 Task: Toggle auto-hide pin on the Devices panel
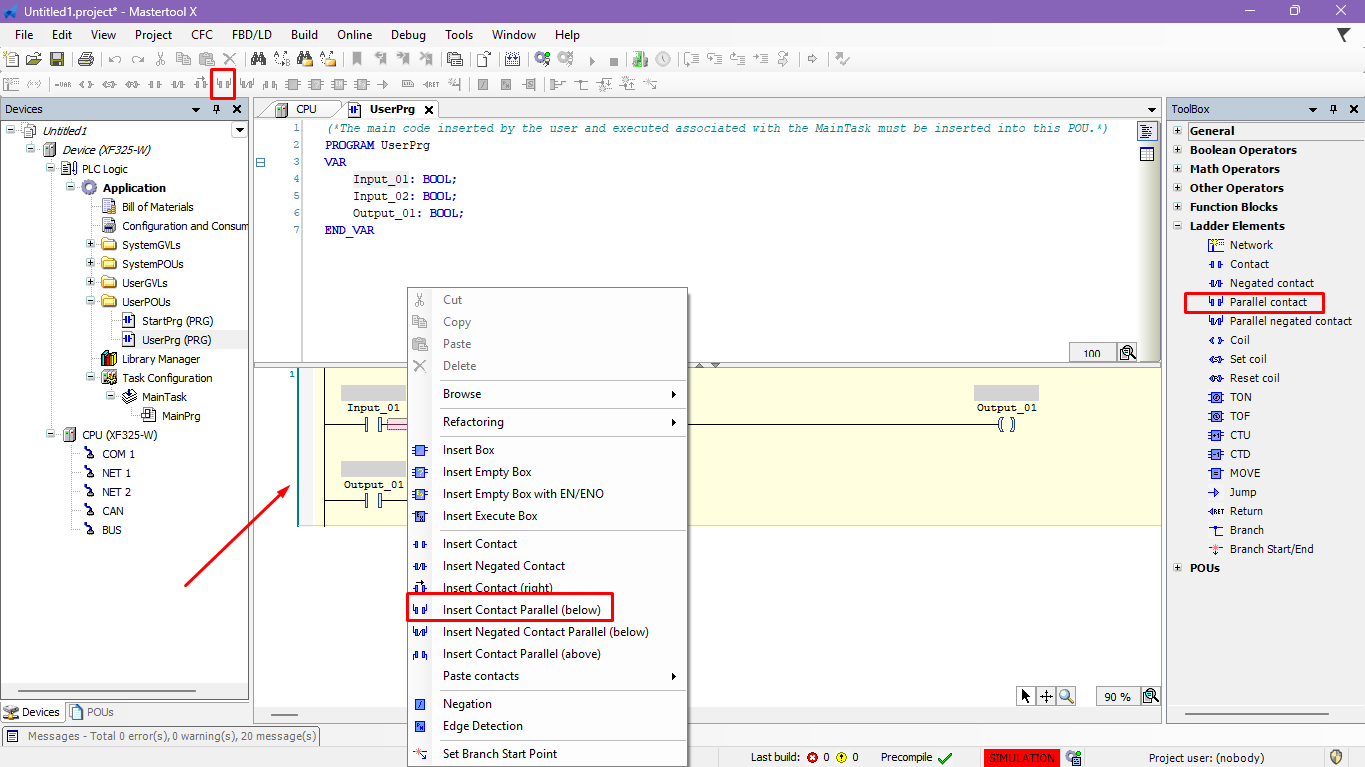coord(217,109)
